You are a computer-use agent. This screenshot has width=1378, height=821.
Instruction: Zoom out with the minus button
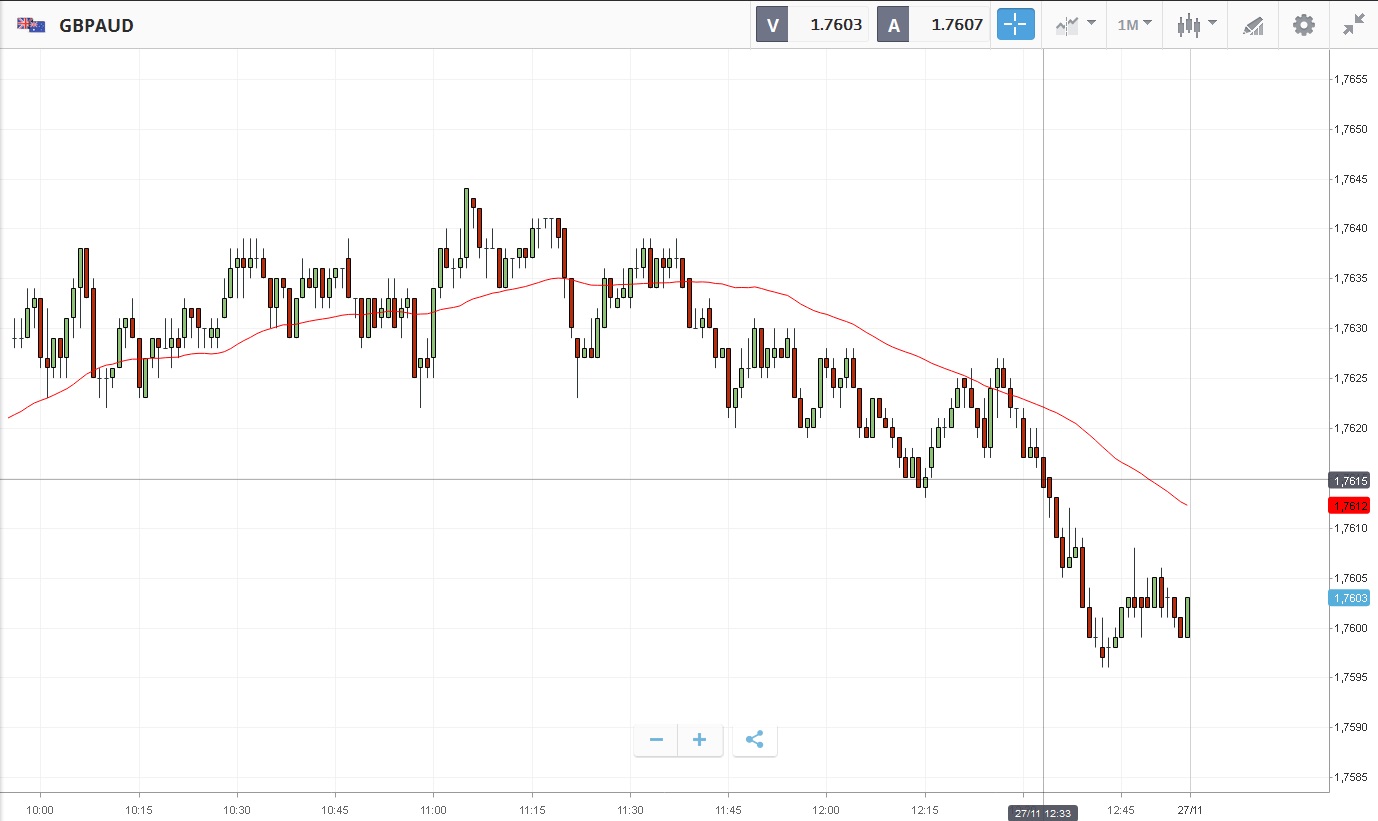(656, 740)
